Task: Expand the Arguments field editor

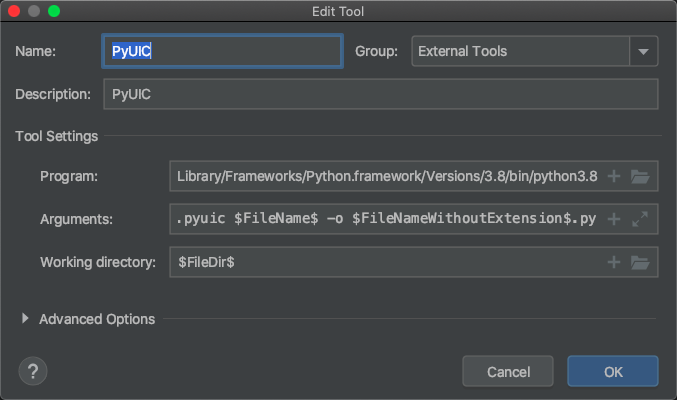Action: tap(640, 219)
